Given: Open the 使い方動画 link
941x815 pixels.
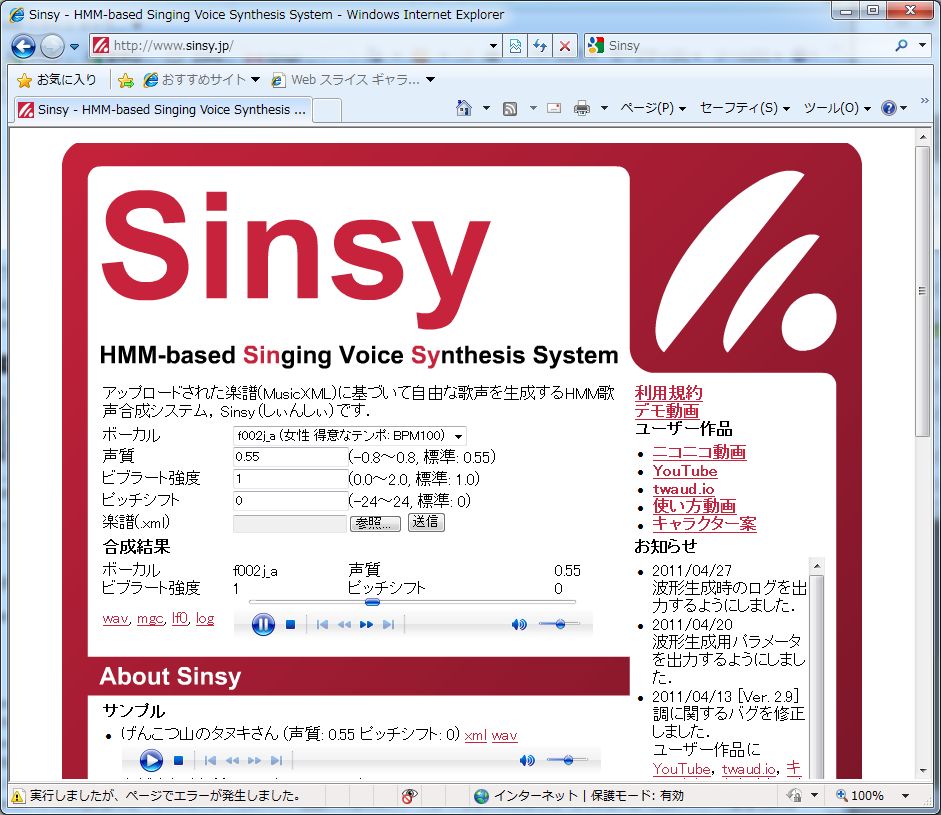Looking at the screenshot, I should coord(694,505).
